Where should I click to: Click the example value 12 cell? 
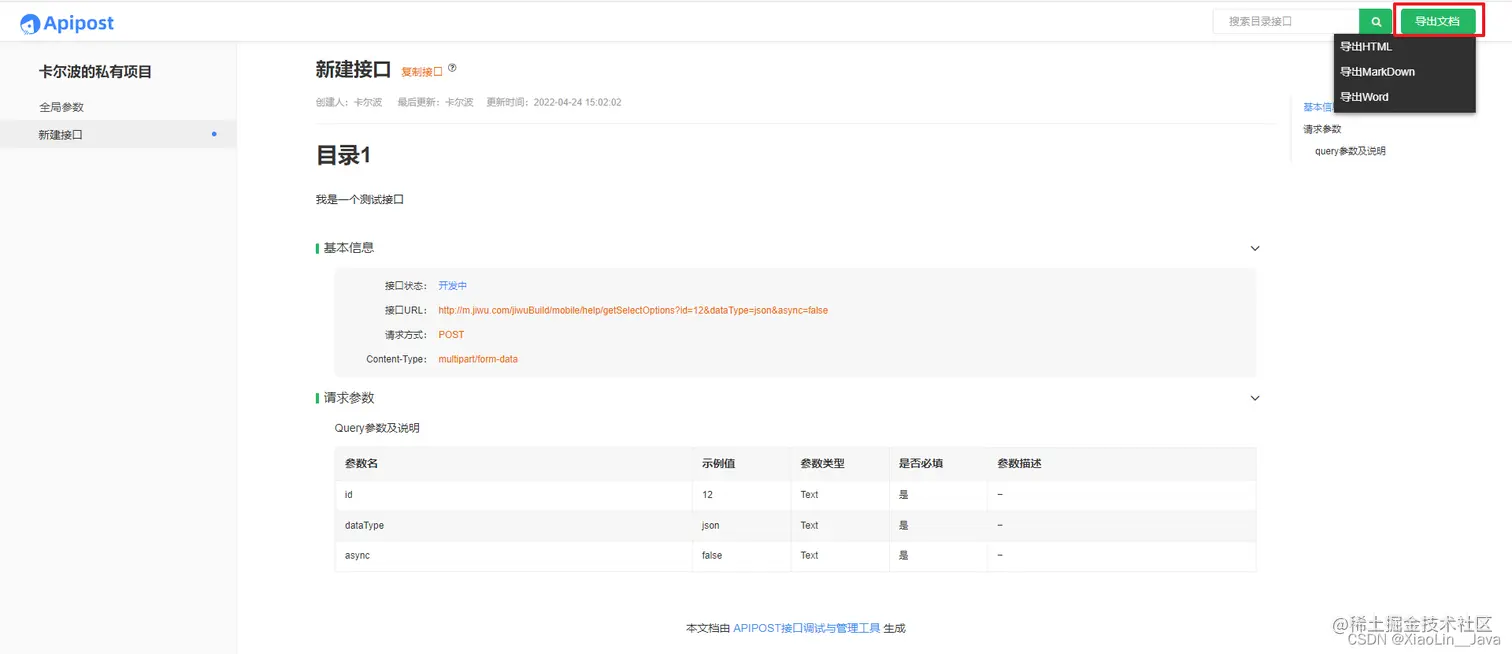[741, 495]
